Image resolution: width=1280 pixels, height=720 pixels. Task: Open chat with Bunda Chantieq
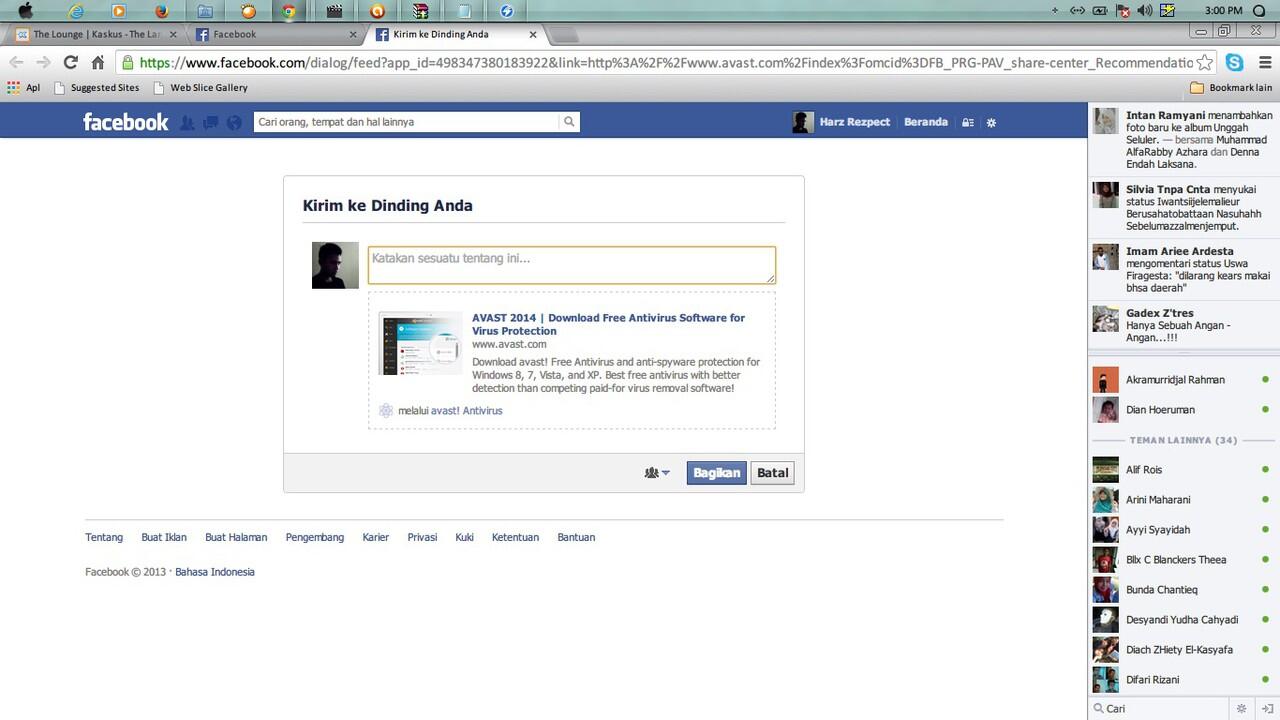pyautogui.click(x=1183, y=590)
